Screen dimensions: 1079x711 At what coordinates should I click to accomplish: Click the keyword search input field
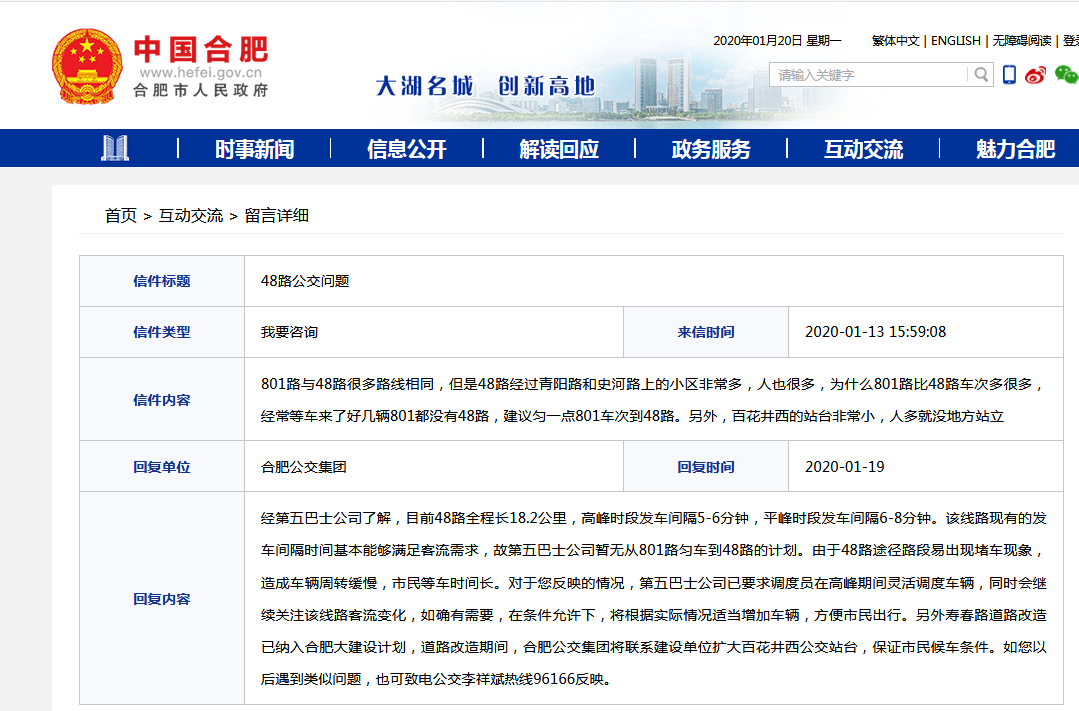[868, 74]
